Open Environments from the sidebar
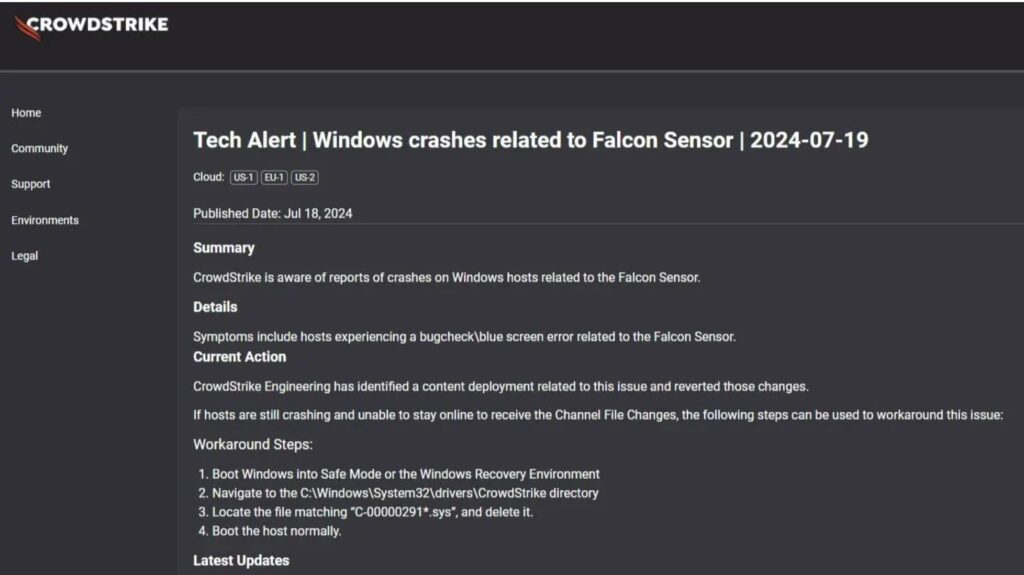Screen dimensions: 1024x575 pyautogui.click(x=45, y=220)
